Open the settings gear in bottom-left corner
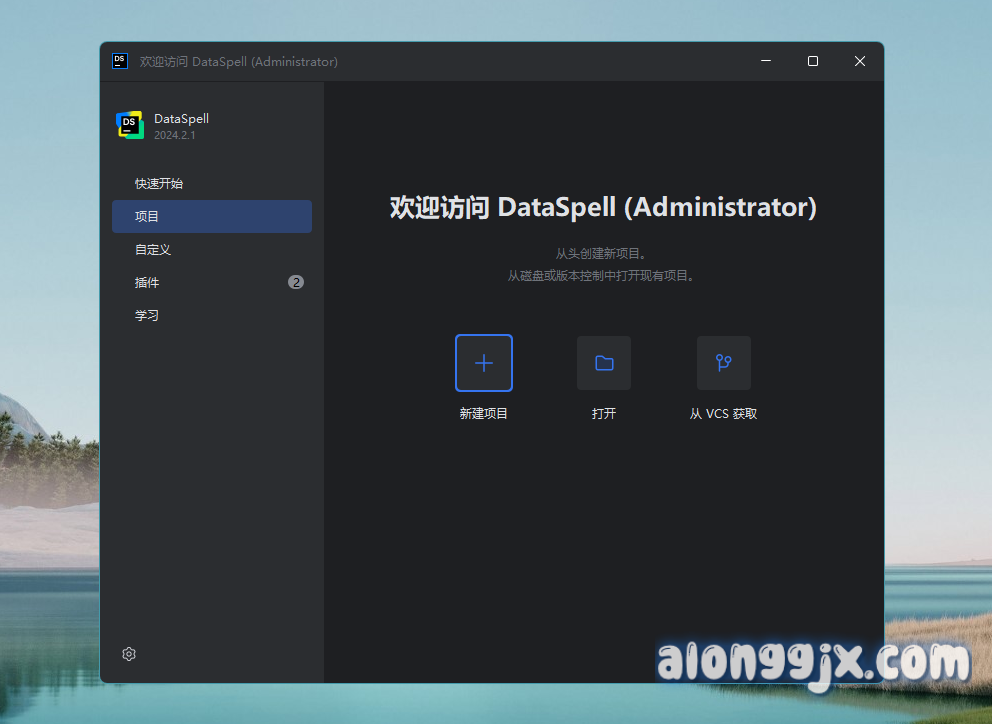The height and width of the screenshot is (724, 992). (x=129, y=654)
